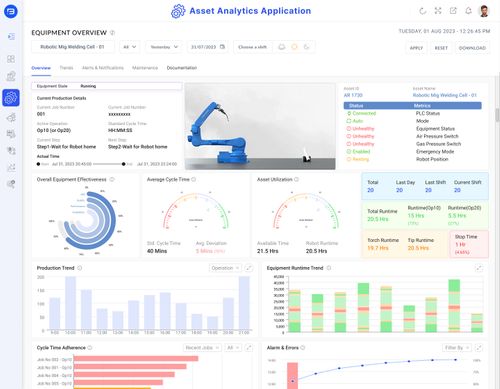Click the Total Runtime 20.5 Hrs value
This screenshot has width=500, height=389.
378,219
